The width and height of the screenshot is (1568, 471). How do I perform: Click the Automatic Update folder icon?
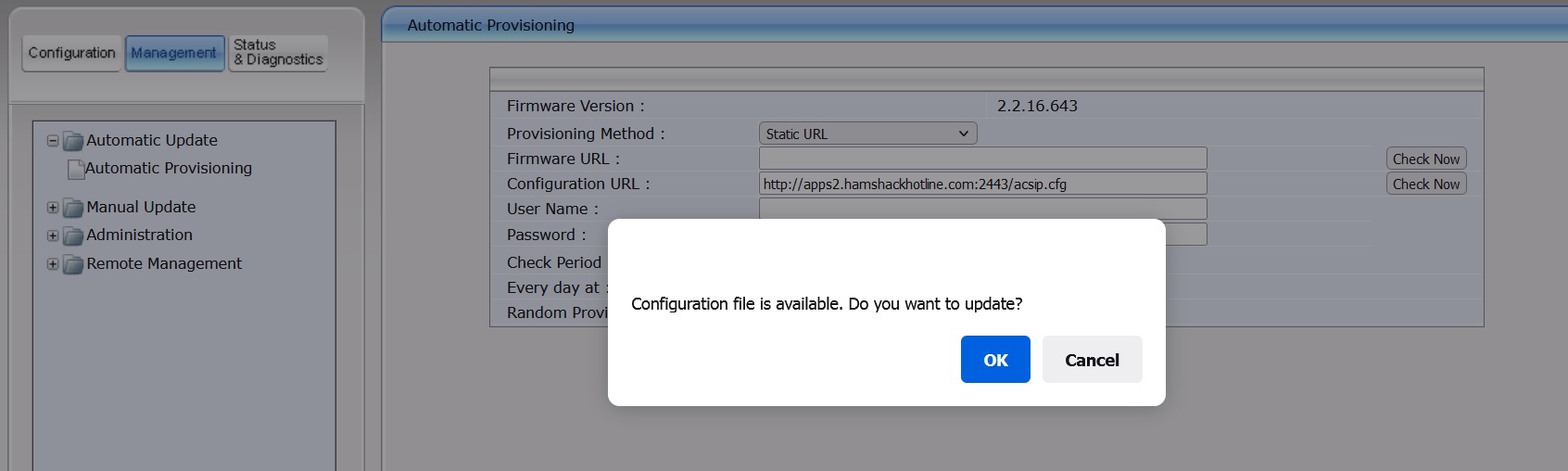point(73,141)
